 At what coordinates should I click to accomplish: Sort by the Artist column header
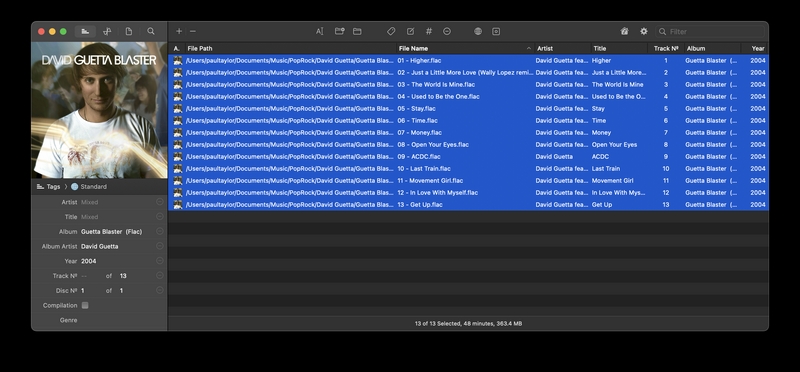tap(562, 48)
